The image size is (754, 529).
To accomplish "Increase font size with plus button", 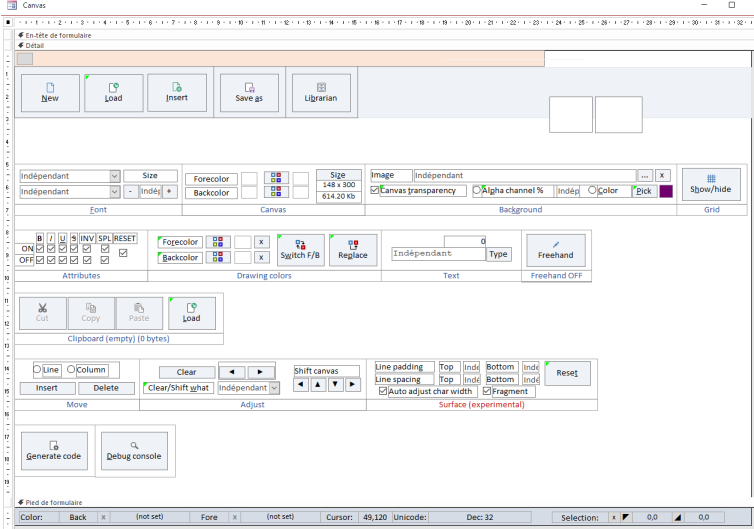I will point(169,191).
